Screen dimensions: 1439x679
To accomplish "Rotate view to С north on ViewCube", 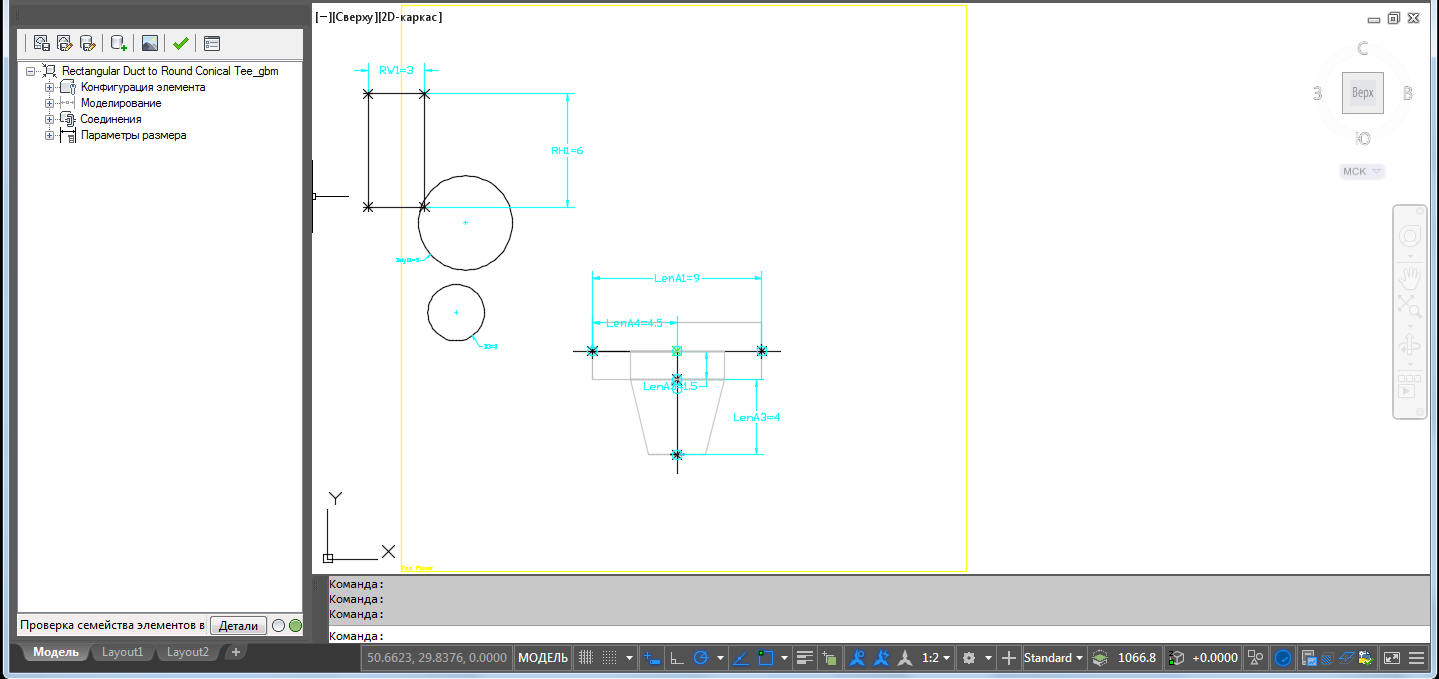I will click(x=1362, y=49).
